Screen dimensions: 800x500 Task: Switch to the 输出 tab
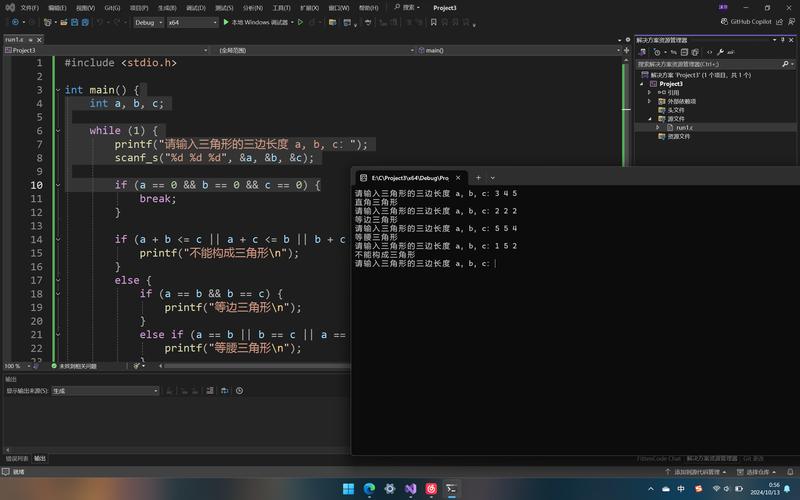point(39,459)
